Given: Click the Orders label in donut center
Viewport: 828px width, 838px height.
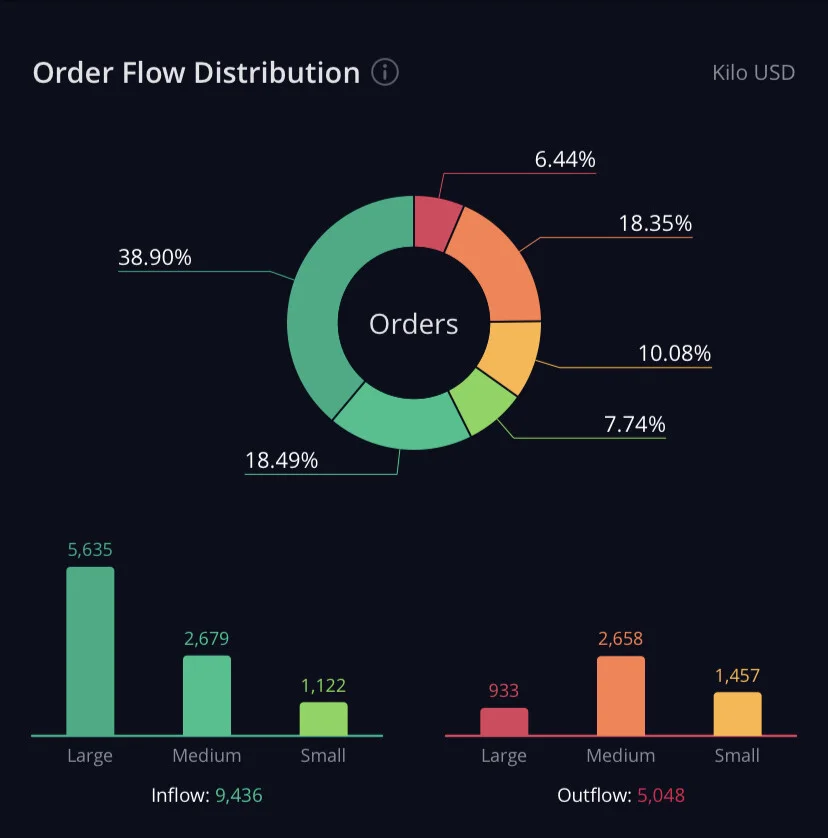Looking at the screenshot, I should [414, 324].
